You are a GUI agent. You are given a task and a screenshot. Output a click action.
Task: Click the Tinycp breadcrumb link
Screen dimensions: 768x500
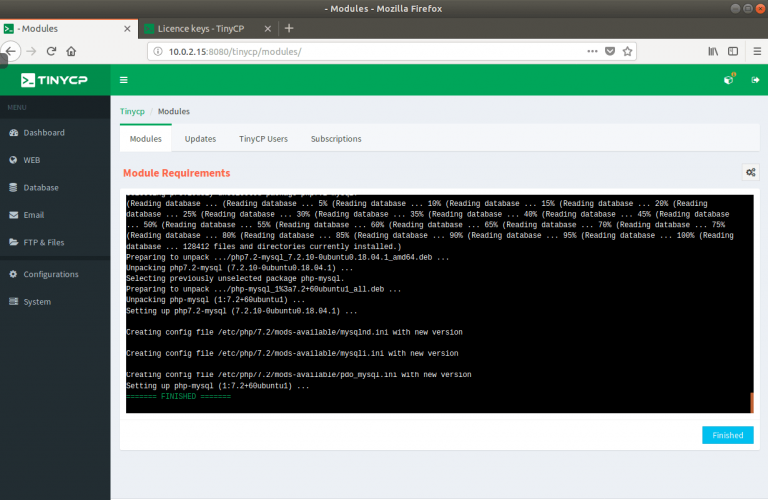point(133,111)
